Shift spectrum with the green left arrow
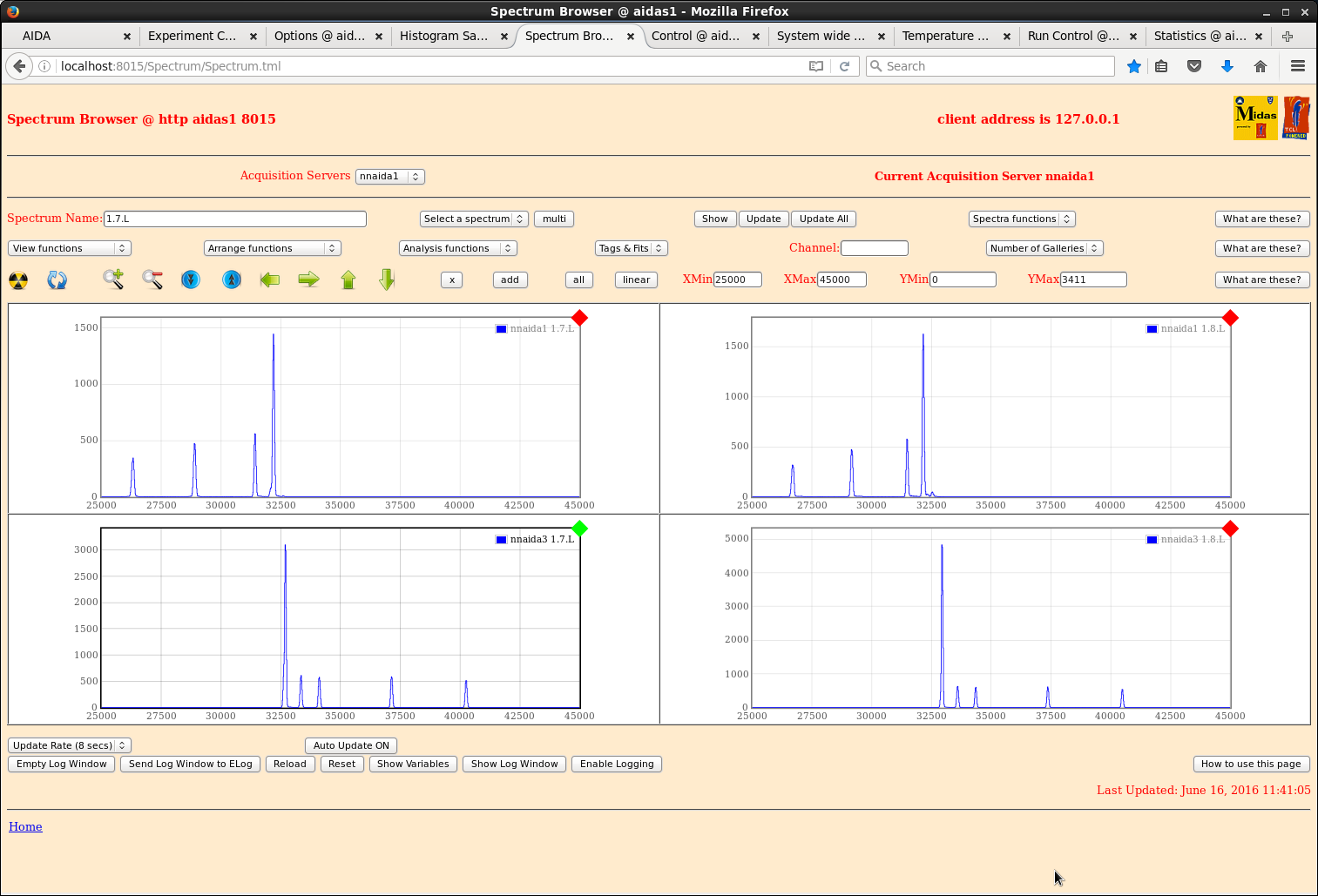The height and width of the screenshot is (896, 1318). tap(270, 280)
